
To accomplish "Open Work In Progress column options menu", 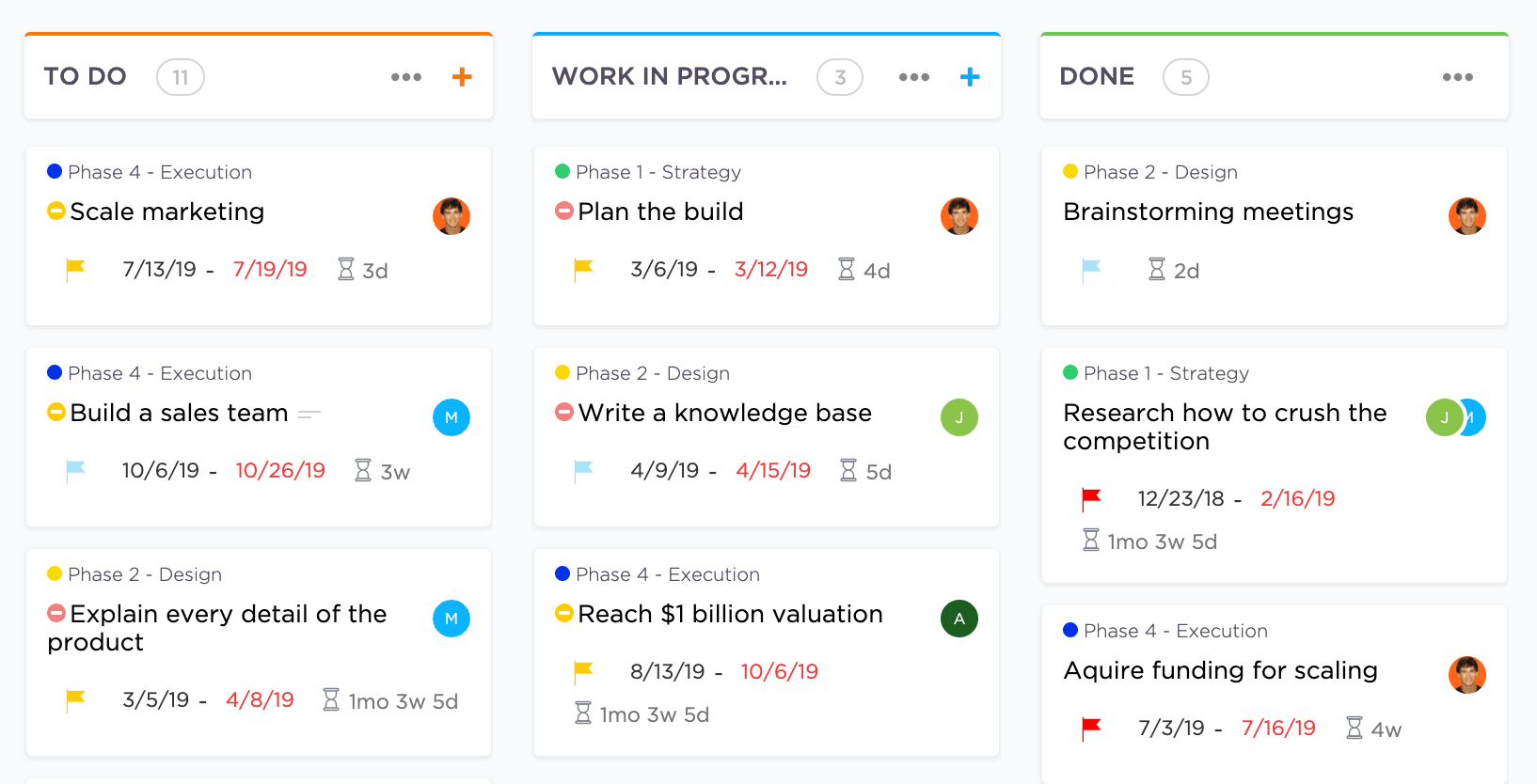I will pyautogui.click(x=914, y=77).
